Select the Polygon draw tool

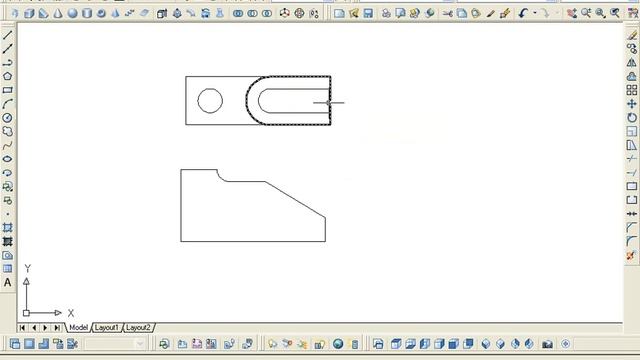pyautogui.click(x=7, y=76)
